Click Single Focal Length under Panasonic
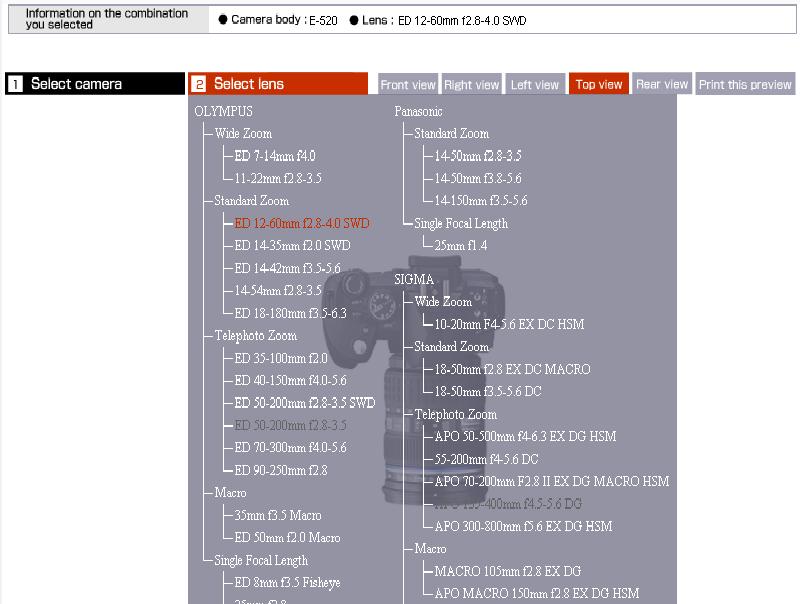 coord(461,223)
